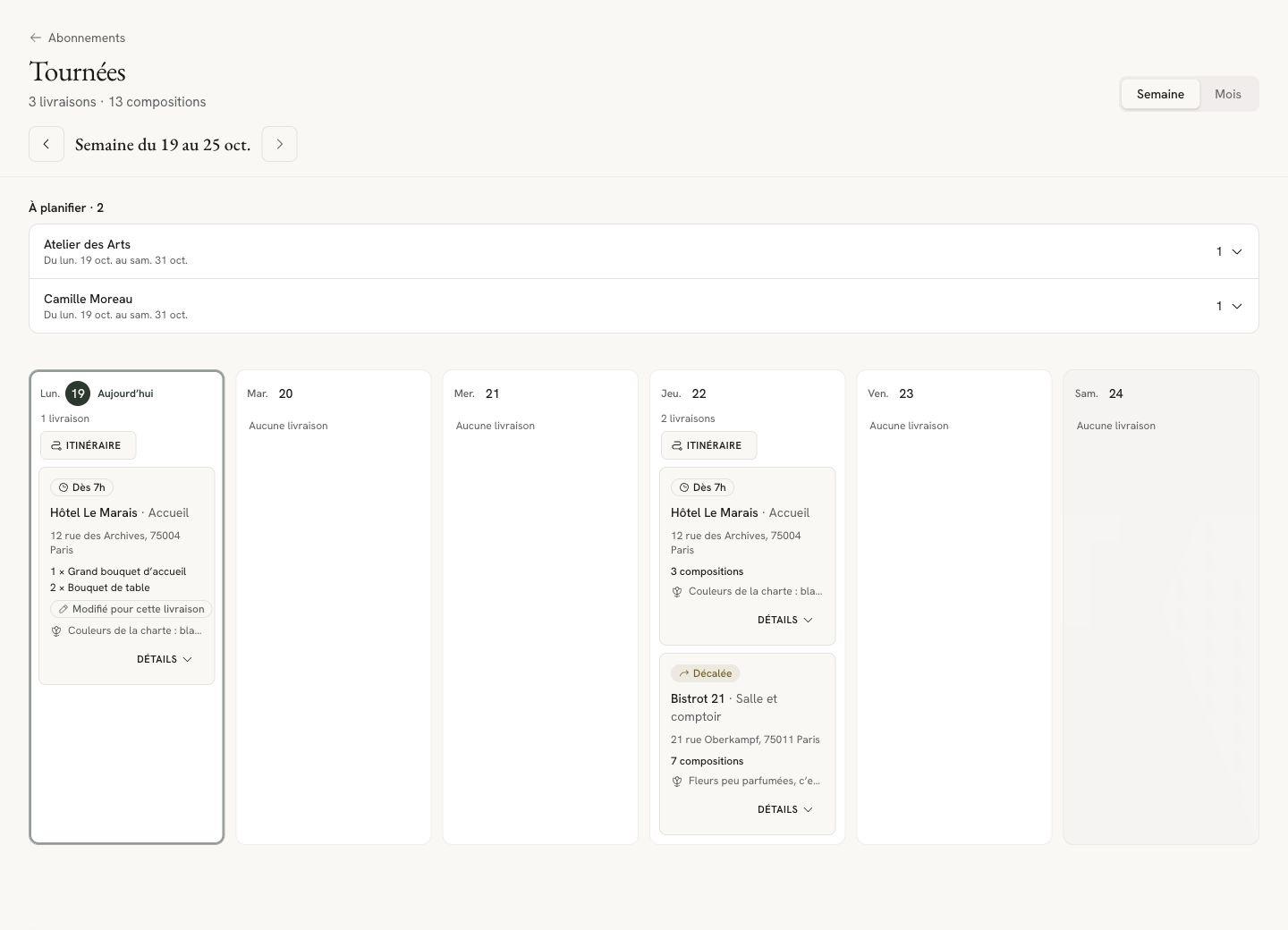
Task: Click the 'À planifier · 2' section label
Action: tap(66, 207)
